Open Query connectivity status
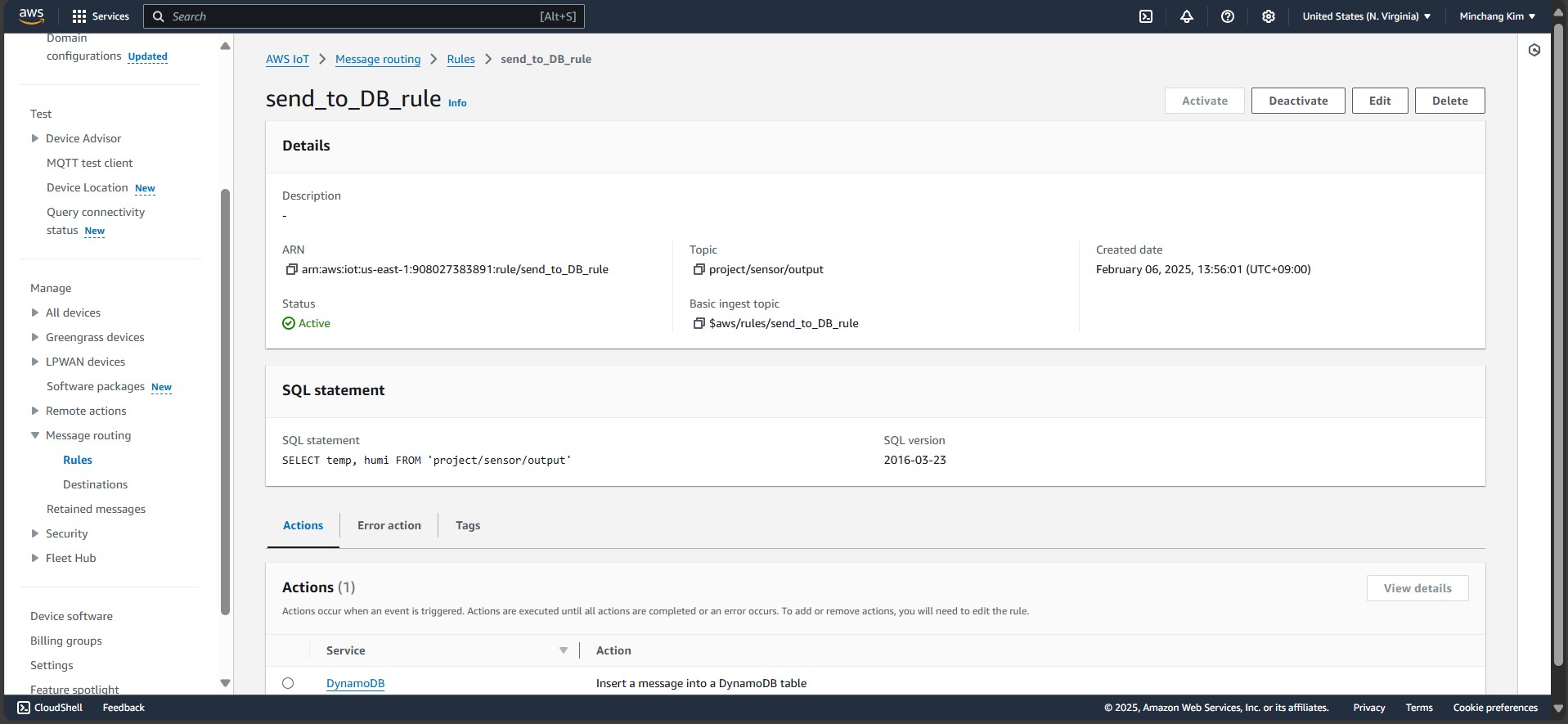The height and width of the screenshot is (724, 1568). (x=95, y=221)
